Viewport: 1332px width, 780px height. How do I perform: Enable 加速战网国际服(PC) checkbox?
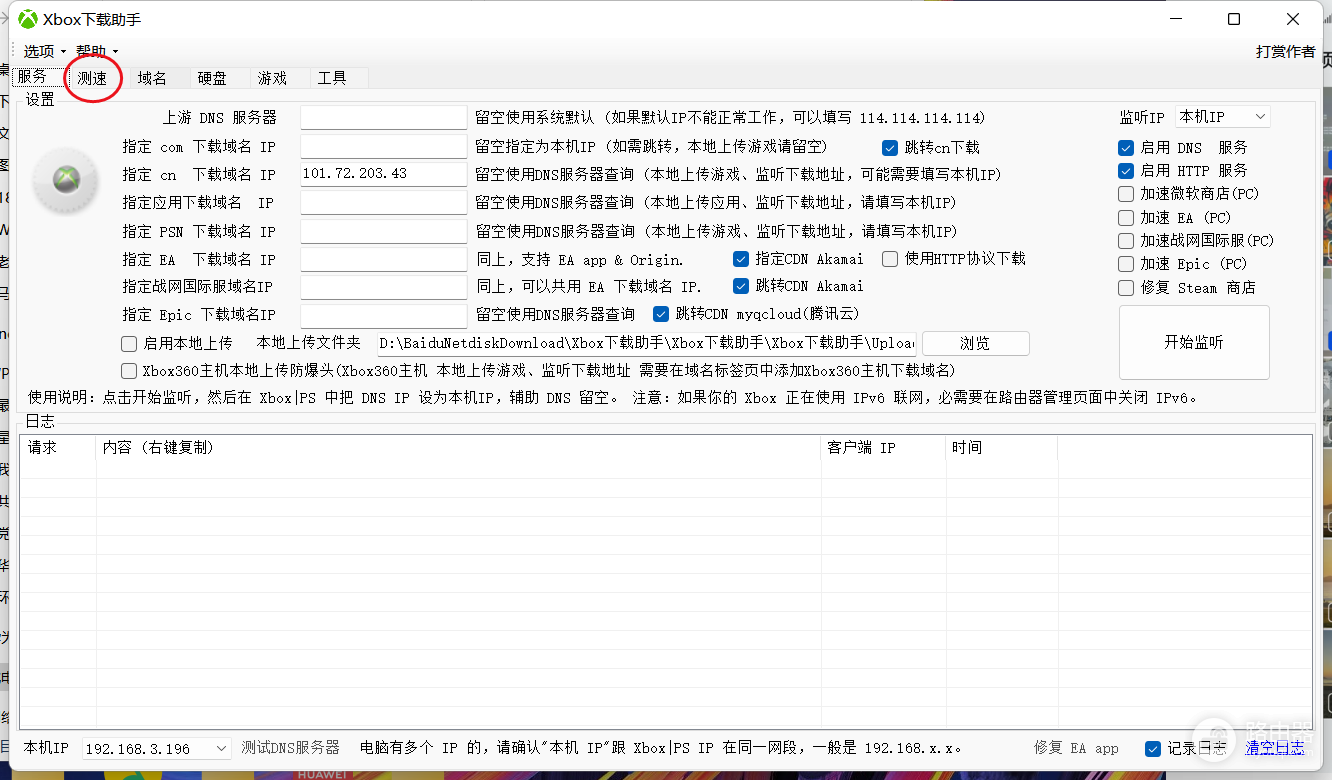tap(1126, 241)
